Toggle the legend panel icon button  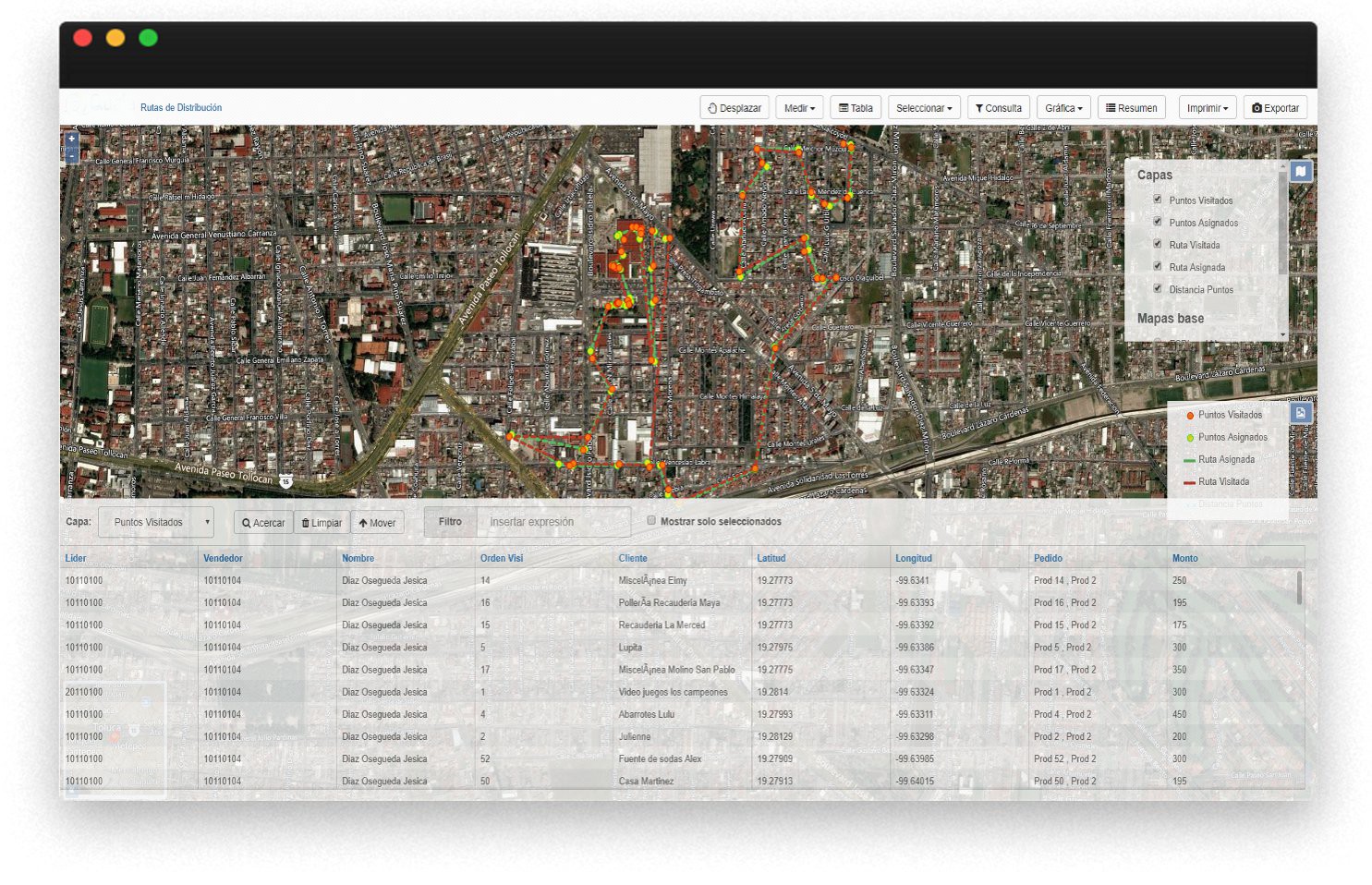1300,413
